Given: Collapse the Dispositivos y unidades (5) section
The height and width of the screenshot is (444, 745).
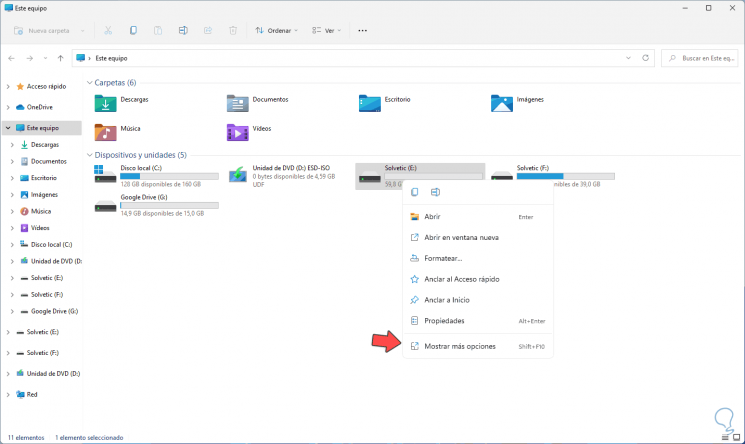Looking at the screenshot, I should click(89, 155).
